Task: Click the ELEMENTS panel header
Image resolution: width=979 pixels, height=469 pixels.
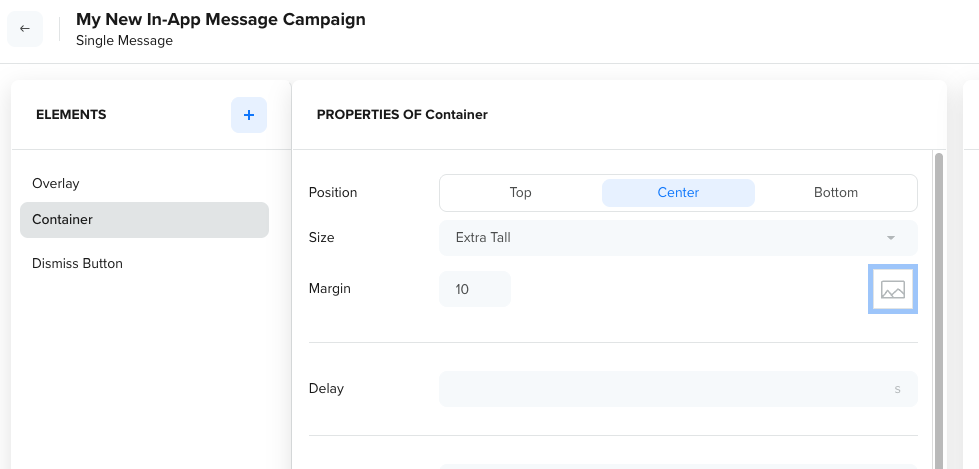Action: (71, 115)
